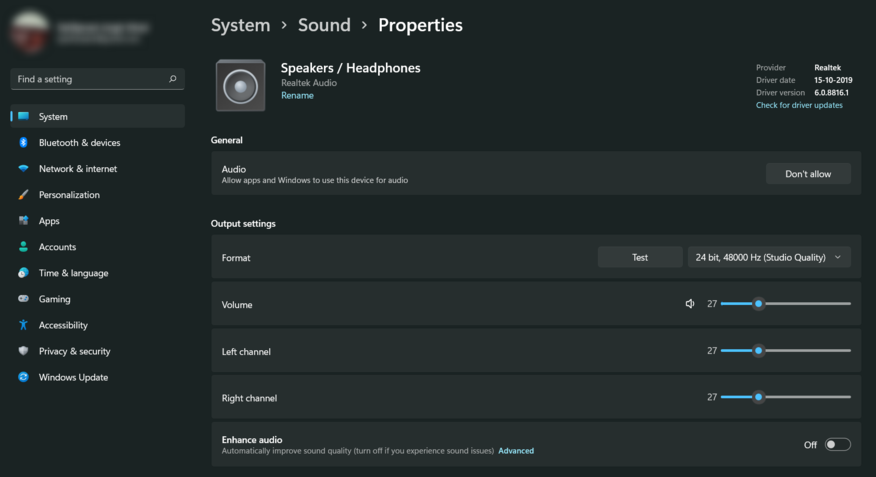The width and height of the screenshot is (876, 477).
Task: Click the Bluetooth & devices icon
Action: 23,143
